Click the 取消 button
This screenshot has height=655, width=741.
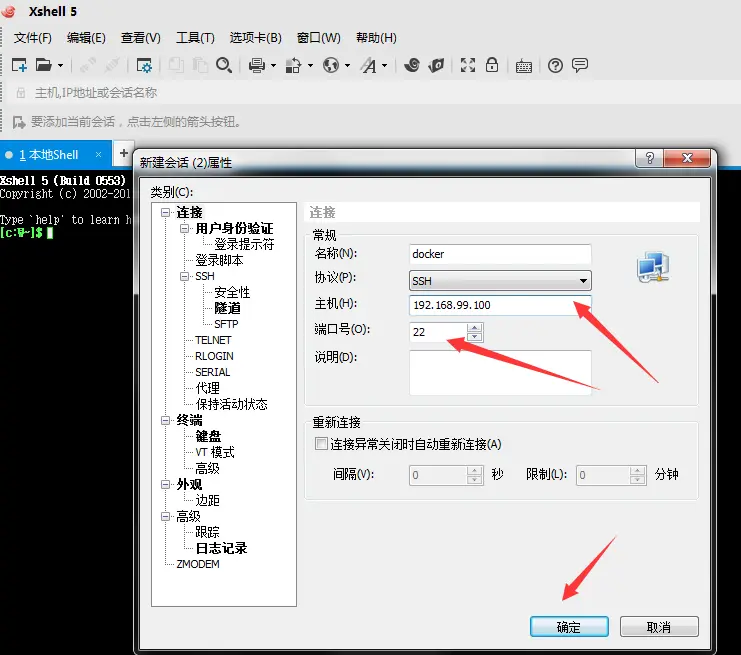click(659, 627)
